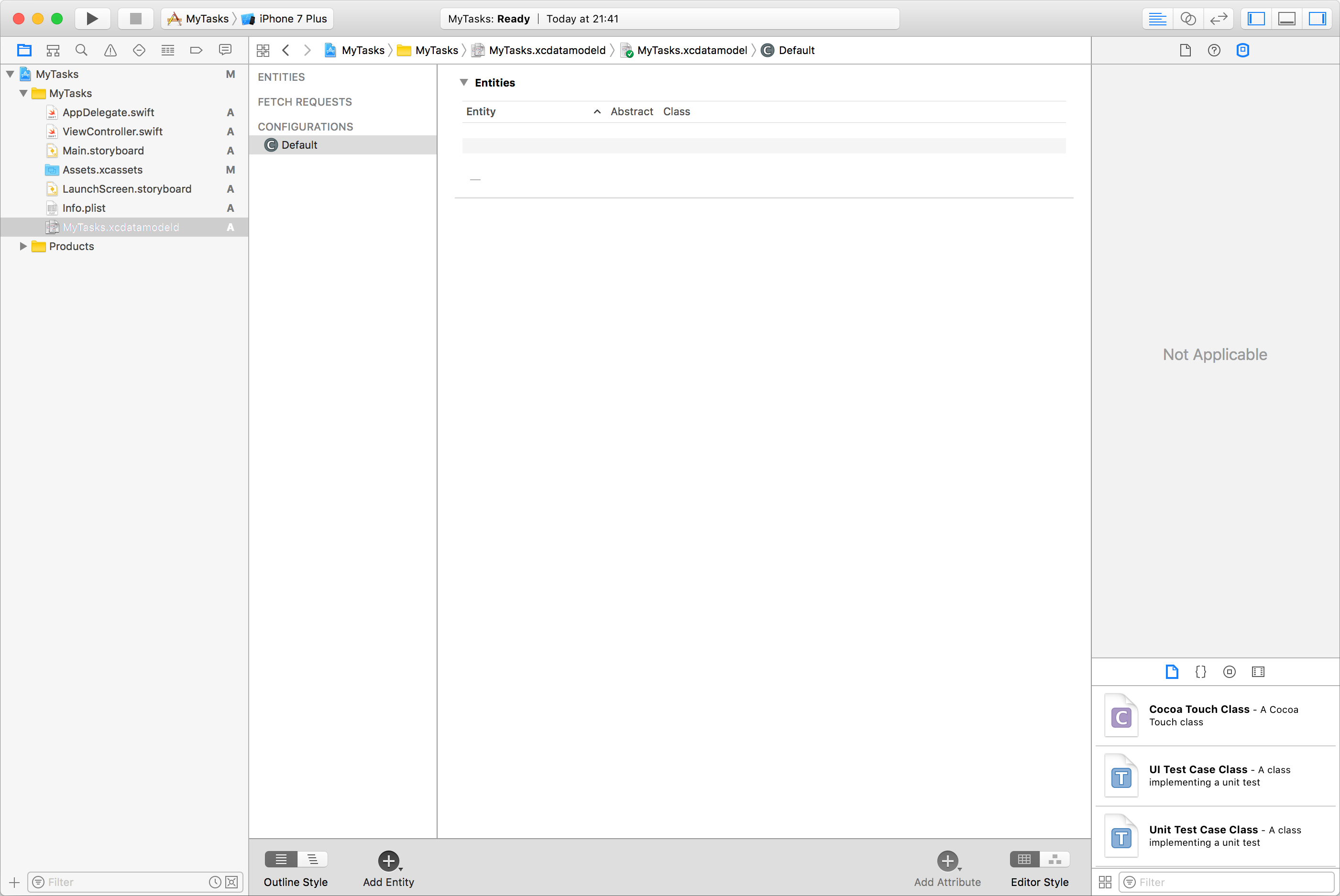Run the MyTasks project
The image size is (1340, 896).
pyautogui.click(x=92, y=18)
